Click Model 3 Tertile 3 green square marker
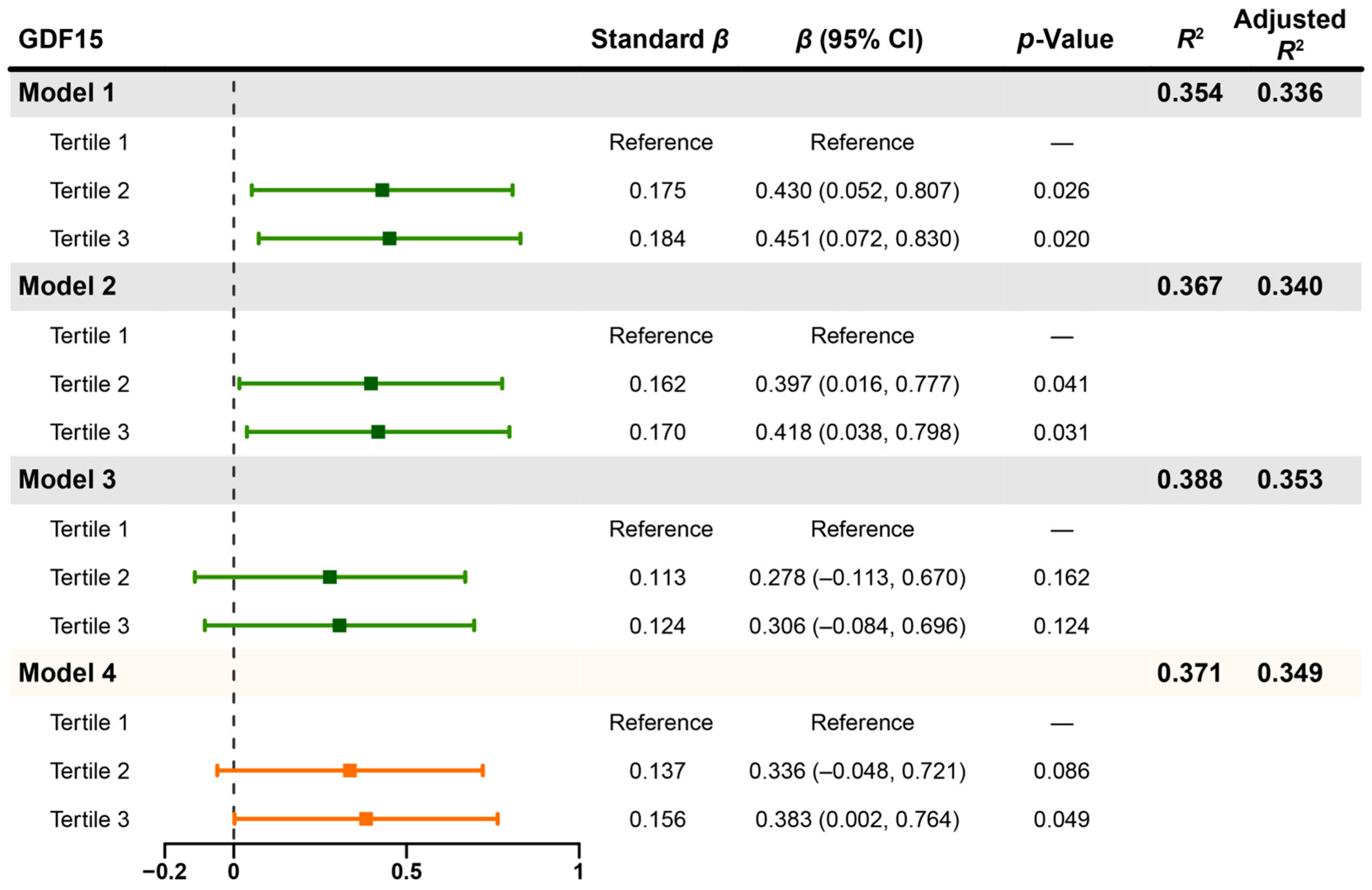This screenshot has height=890, width=1372. (x=339, y=625)
